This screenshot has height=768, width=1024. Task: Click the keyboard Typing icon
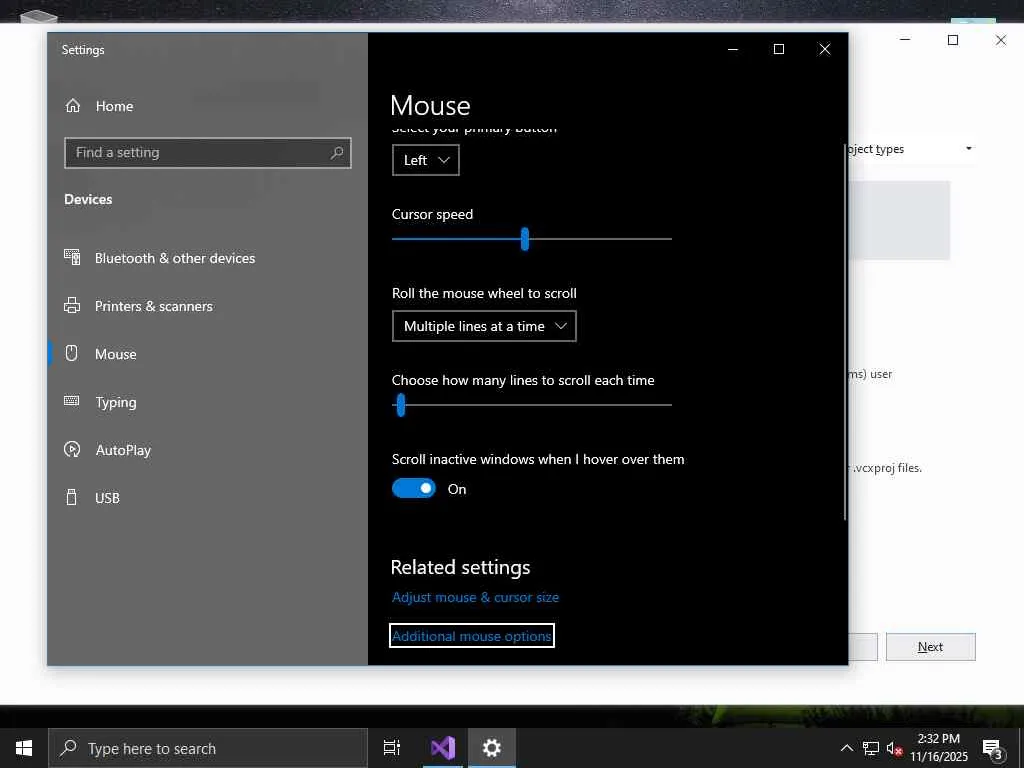(x=72, y=401)
